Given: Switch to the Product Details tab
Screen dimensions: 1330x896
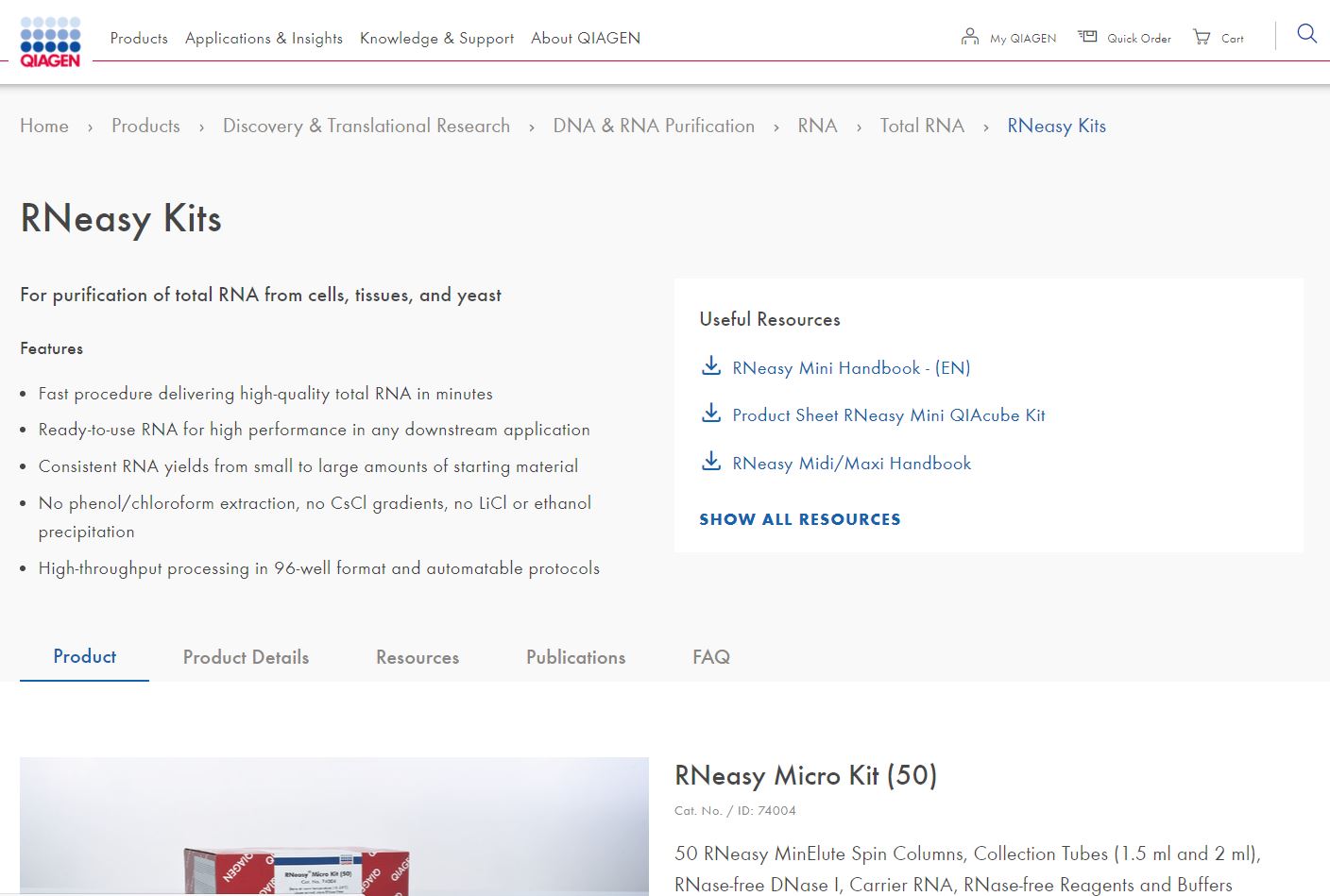Looking at the screenshot, I should 246,657.
